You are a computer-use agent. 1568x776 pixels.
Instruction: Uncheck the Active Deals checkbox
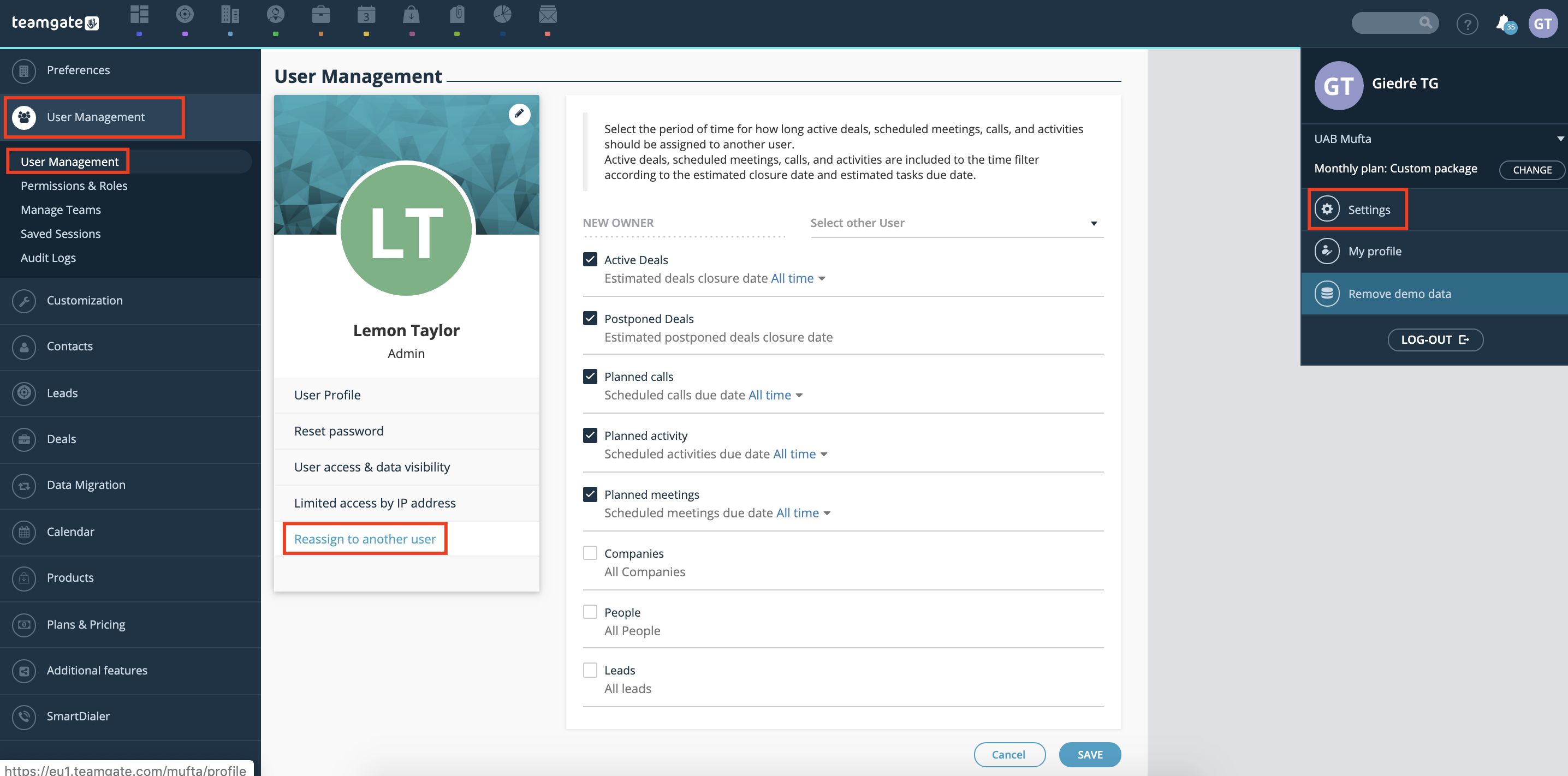click(590, 259)
